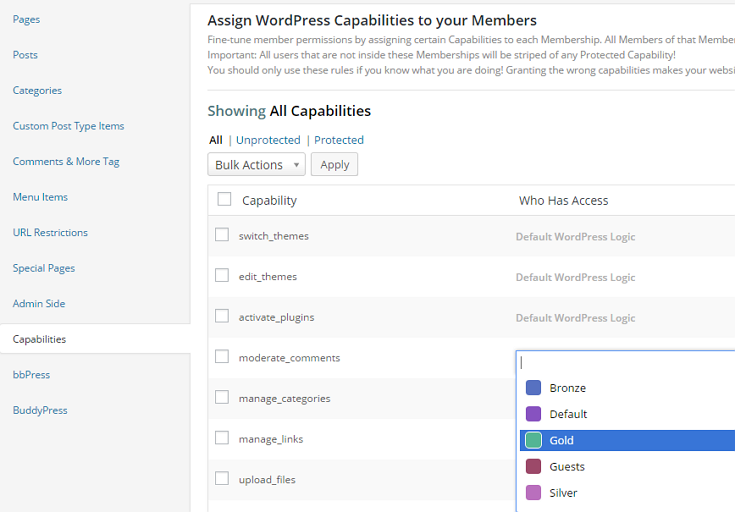
Task: Click the maroon Guests color swatch
Action: (x=533, y=467)
